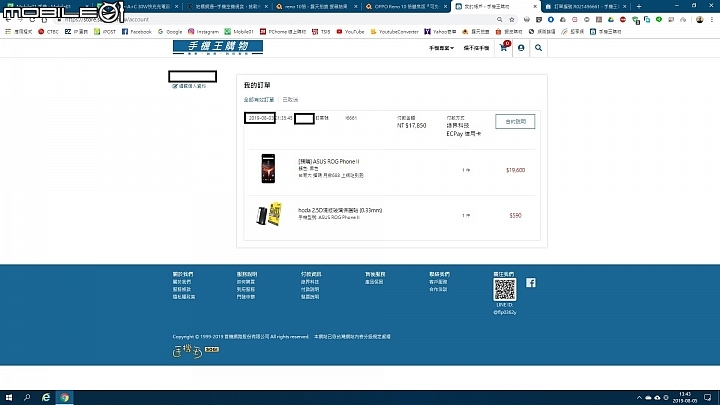This screenshot has width=720, height=405.
Task: Click the $590 price of hoda protector
Action: (515, 215)
